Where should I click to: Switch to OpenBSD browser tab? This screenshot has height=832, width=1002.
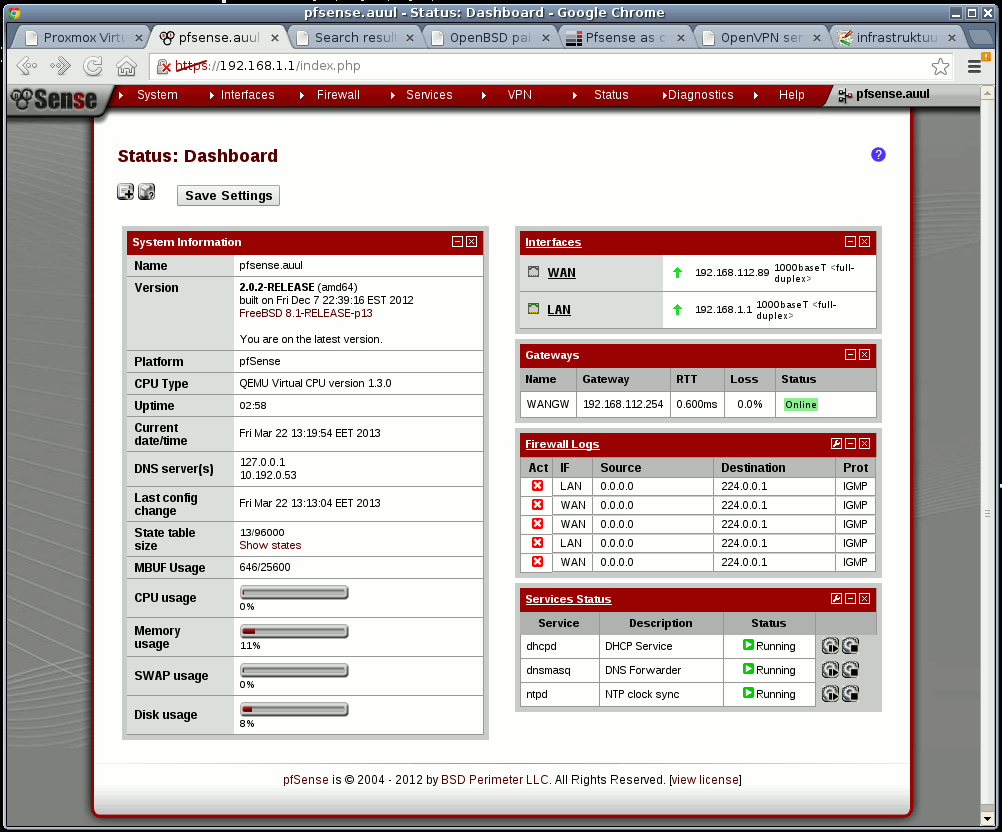pos(490,38)
